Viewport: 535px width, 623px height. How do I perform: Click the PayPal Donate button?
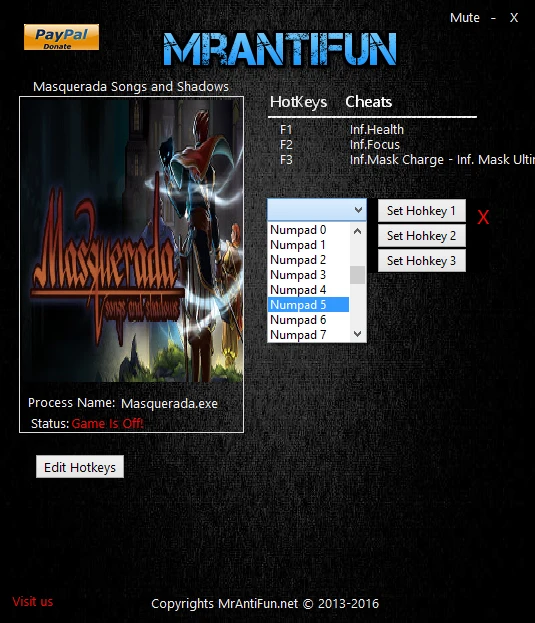click(61, 37)
